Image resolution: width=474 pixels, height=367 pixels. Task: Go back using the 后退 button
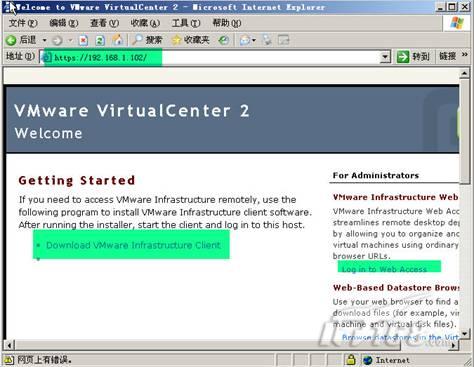(21, 40)
